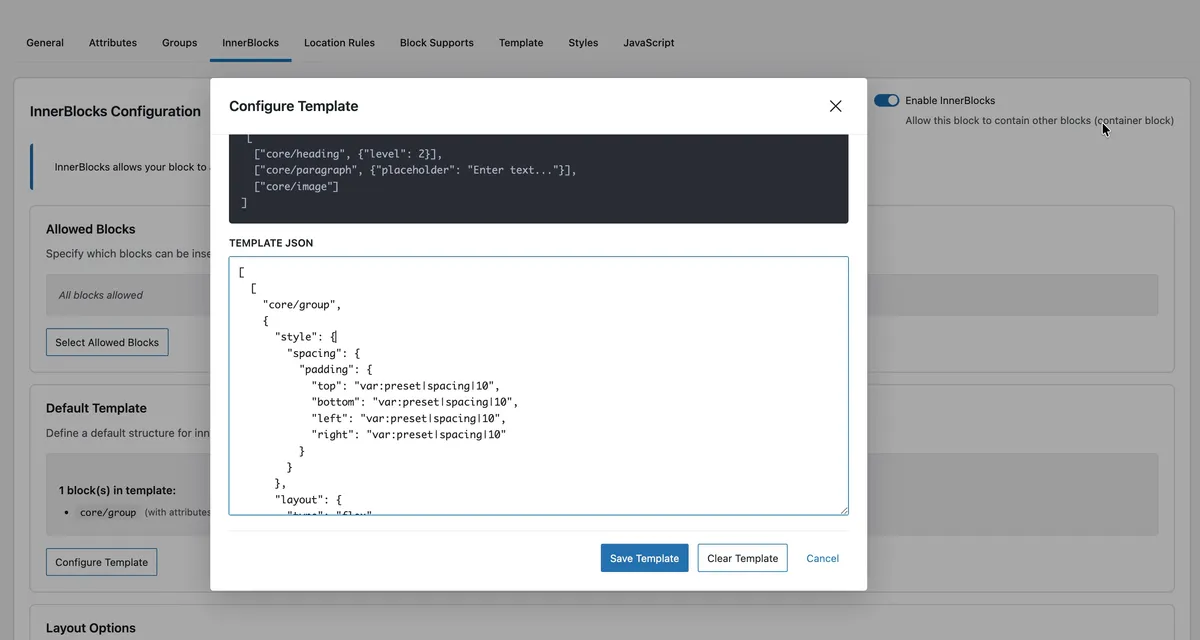
Task: Open the General tab
Action: [x=45, y=43]
